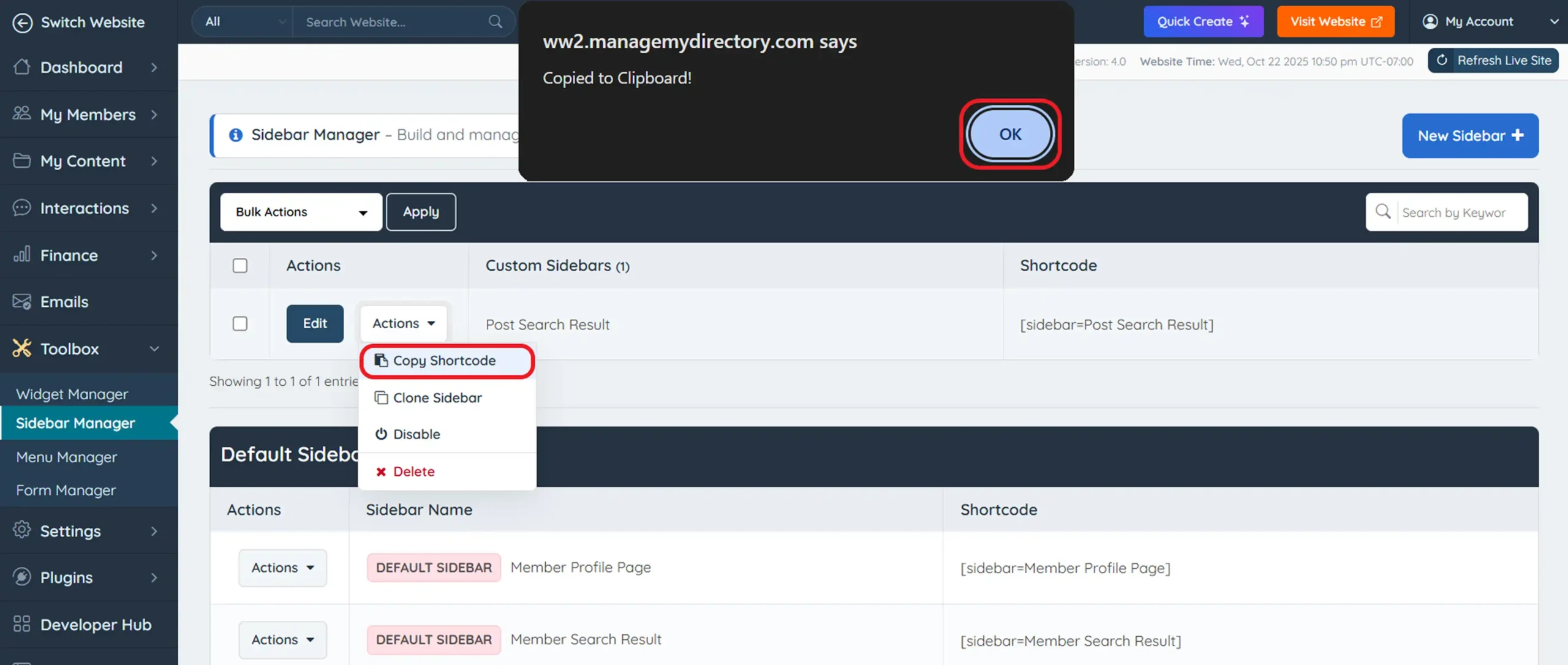Click the Finance bar chart icon

(22, 255)
